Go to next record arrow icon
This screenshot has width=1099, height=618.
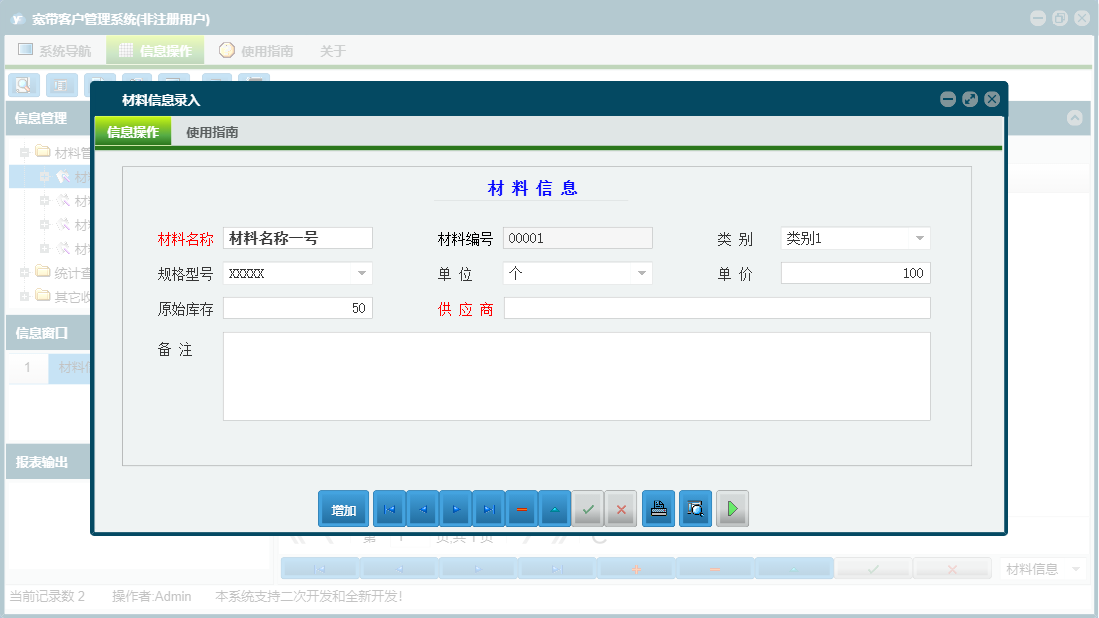coord(455,509)
